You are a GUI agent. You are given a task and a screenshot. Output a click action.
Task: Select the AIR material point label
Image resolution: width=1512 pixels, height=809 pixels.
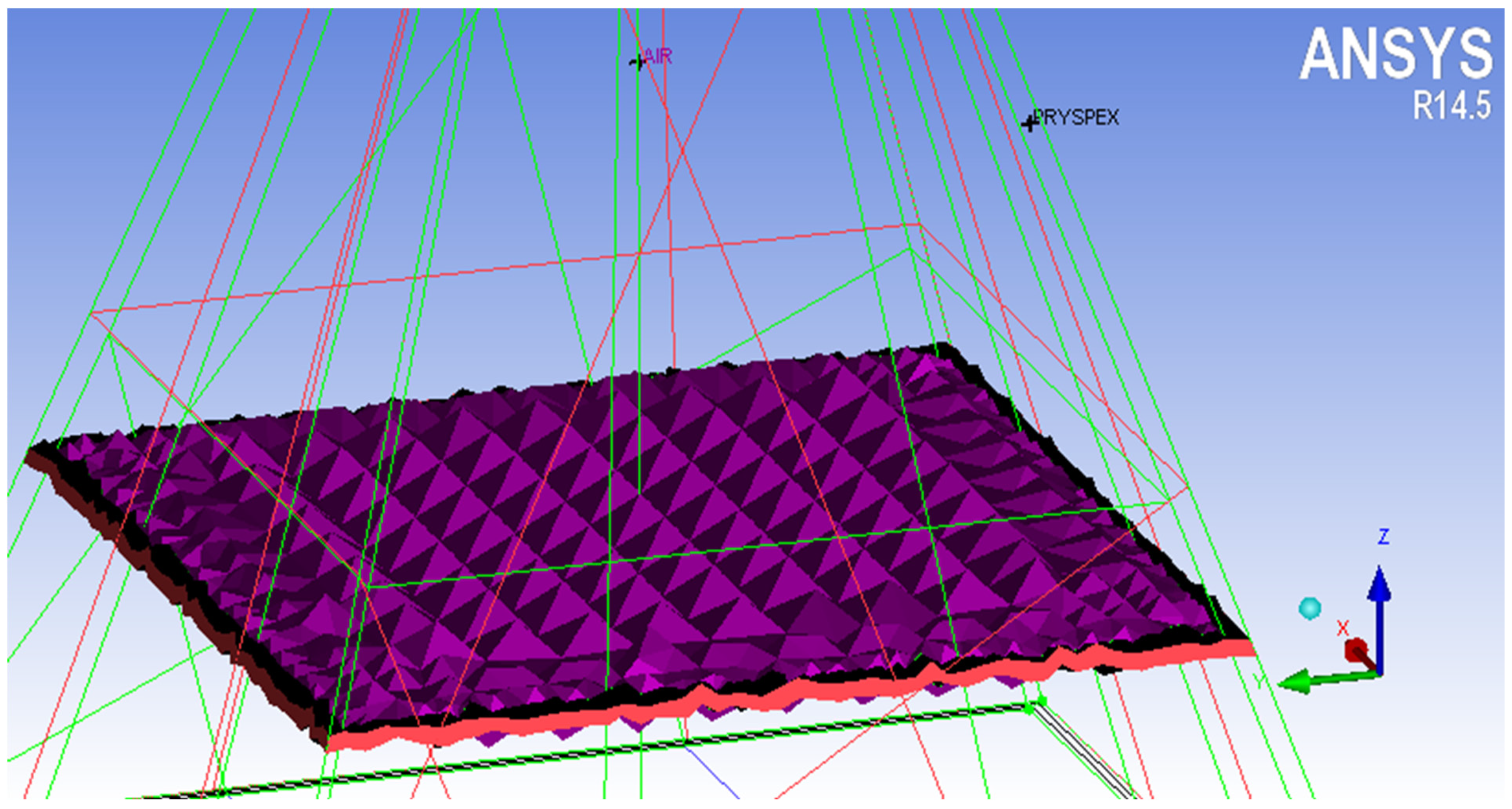coord(658,57)
